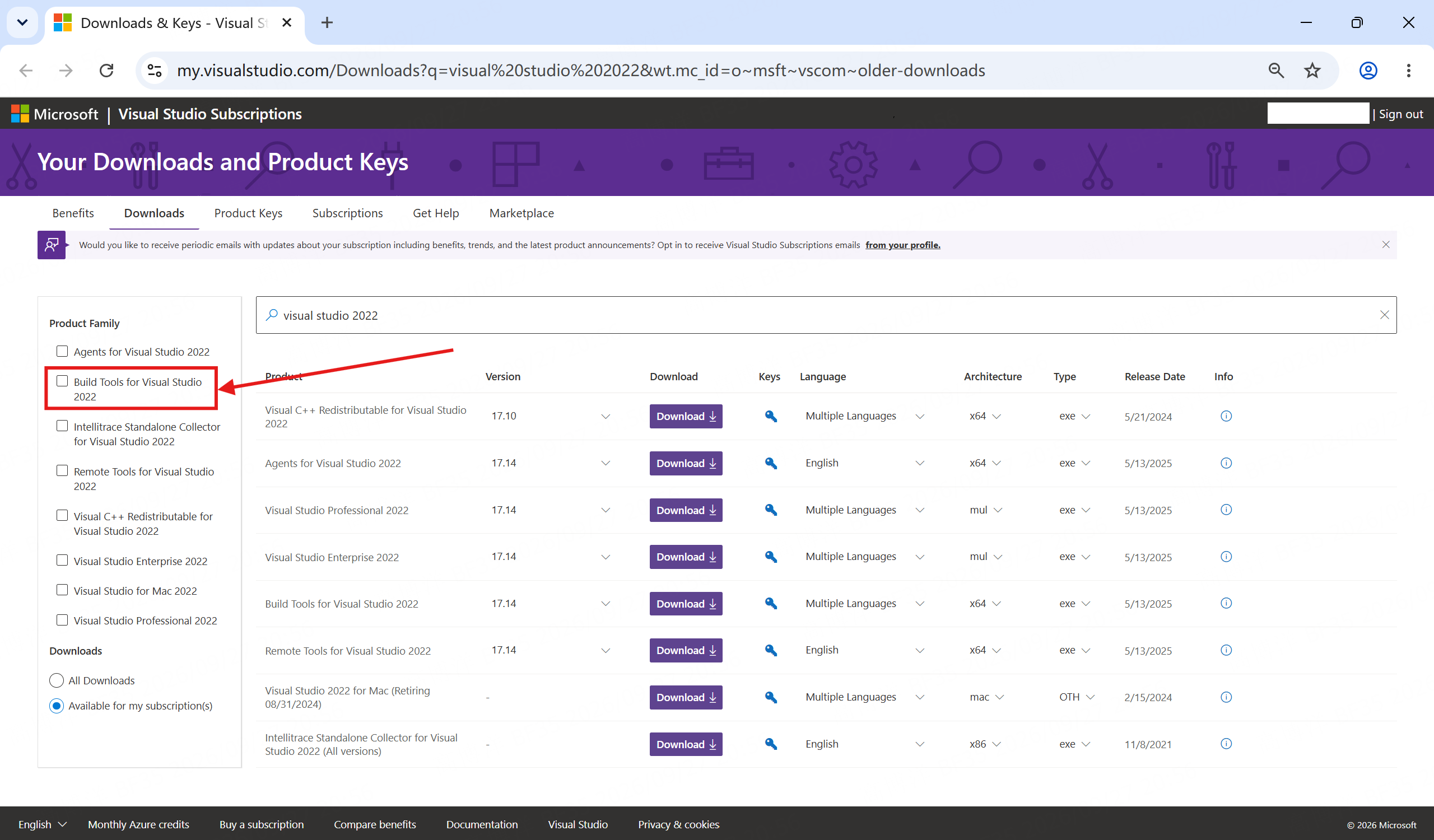
Task: Switch to the Subscriptions tab
Action: (347, 213)
